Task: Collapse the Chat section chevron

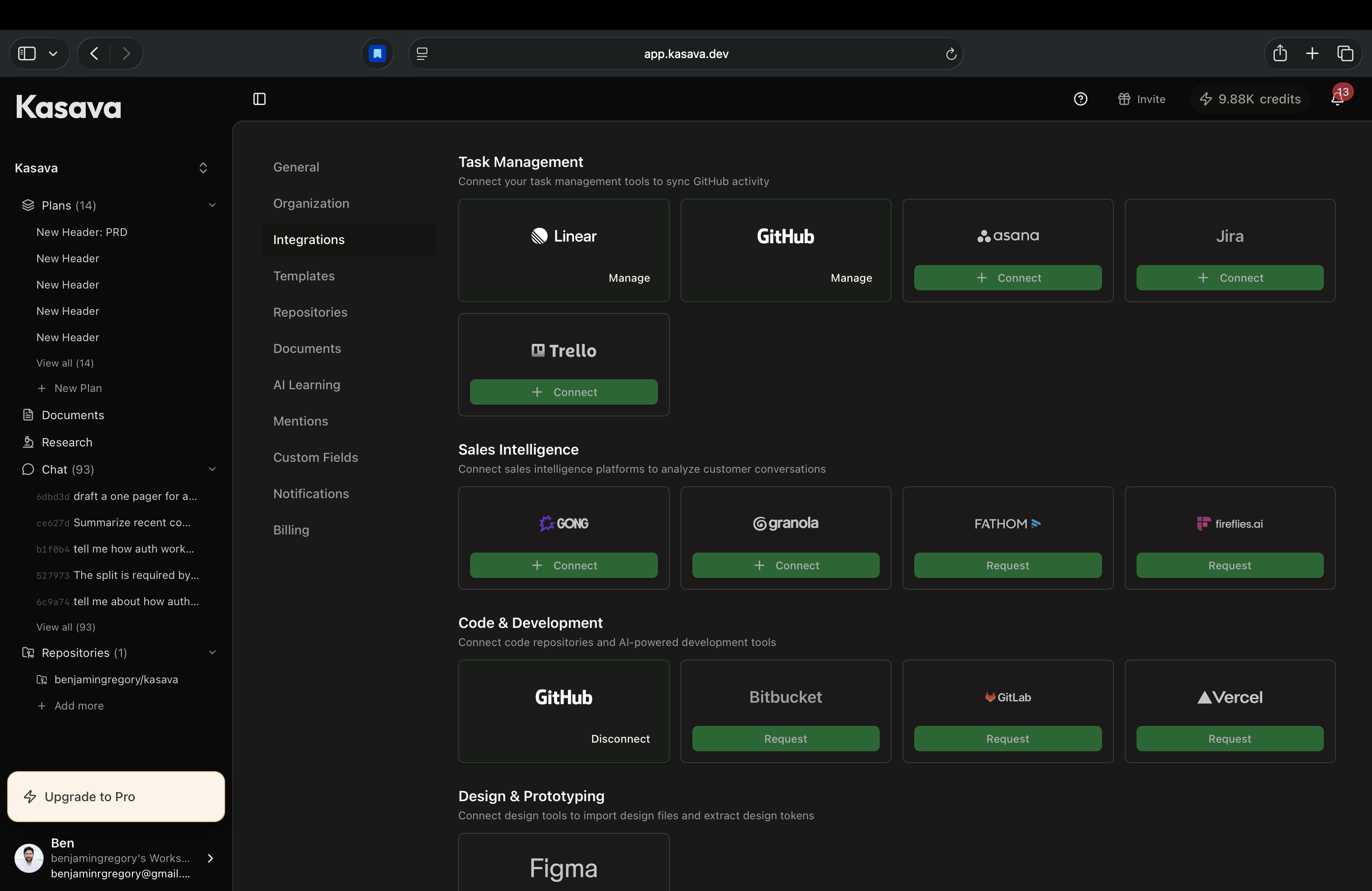Action: pyautogui.click(x=212, y=469)
